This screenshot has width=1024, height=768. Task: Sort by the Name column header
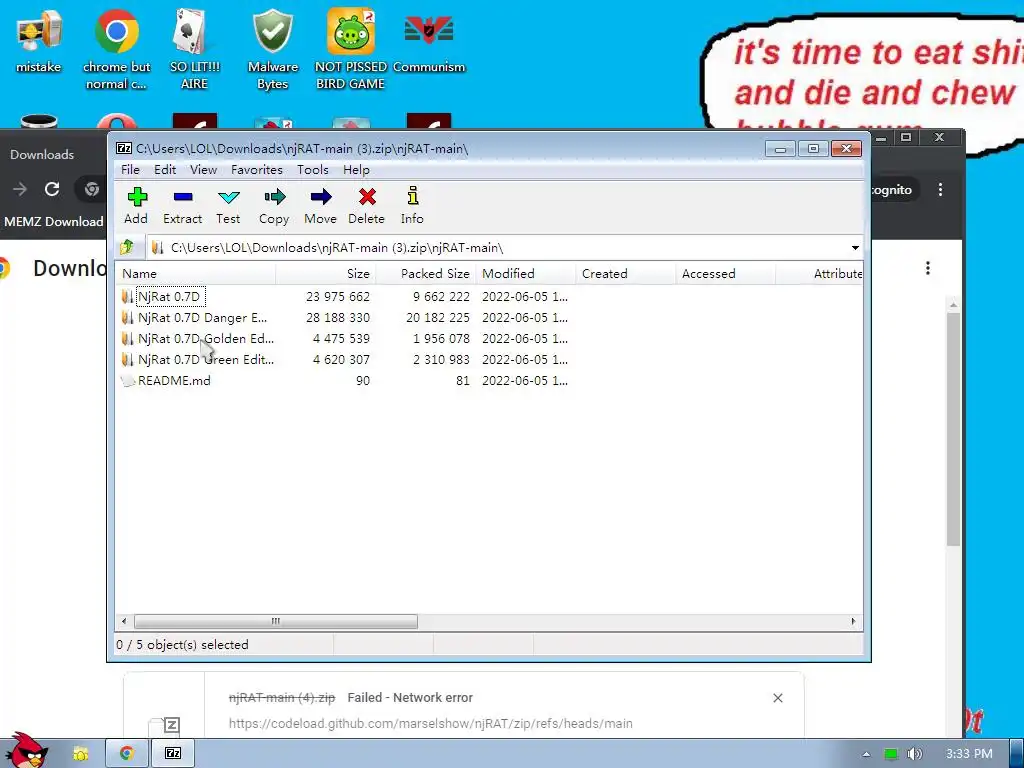(x=195, y=274)
